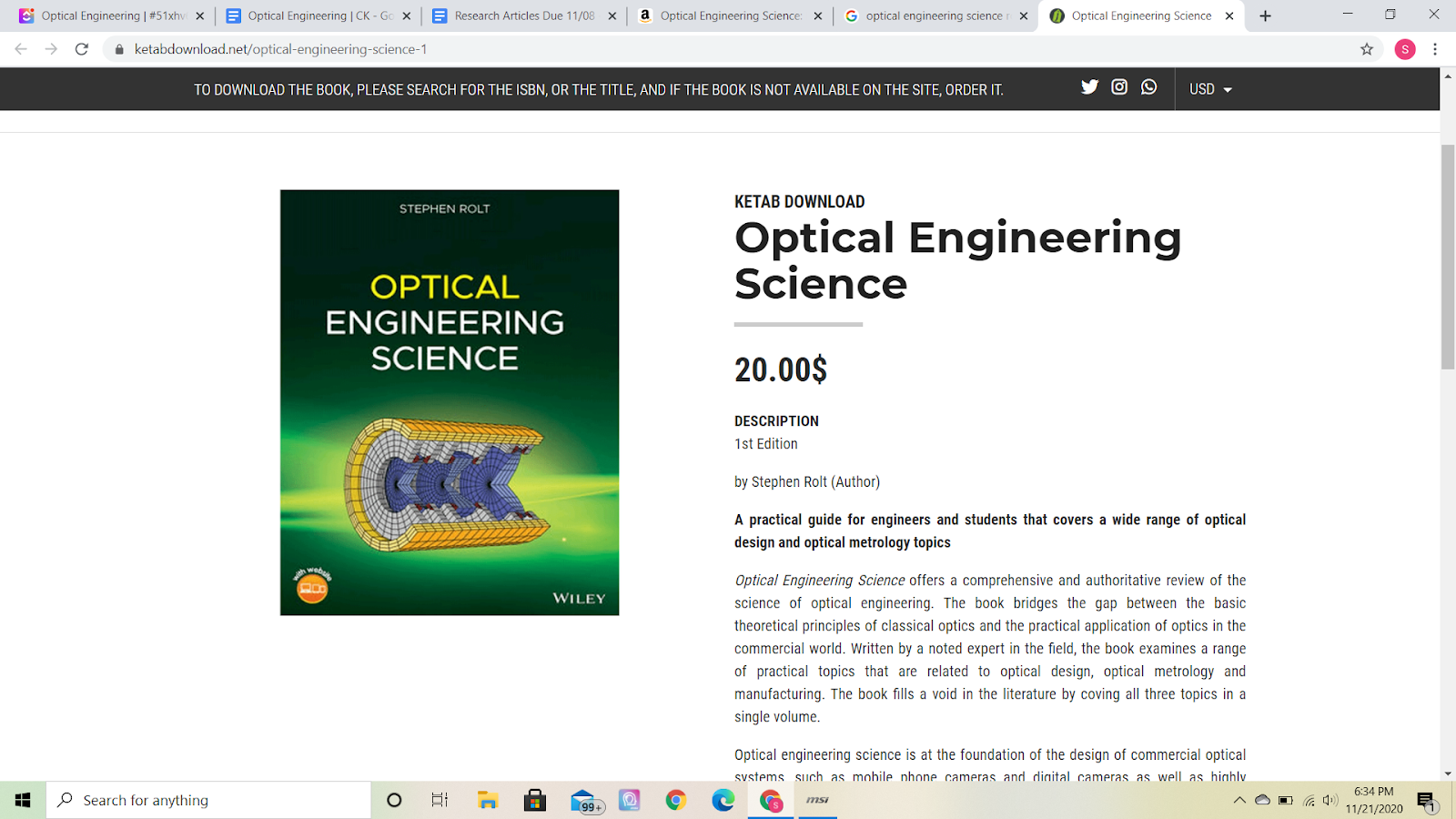This screenshot has height=819, width=1456.
Task: Close the Google search tab
Action: 1024,16
